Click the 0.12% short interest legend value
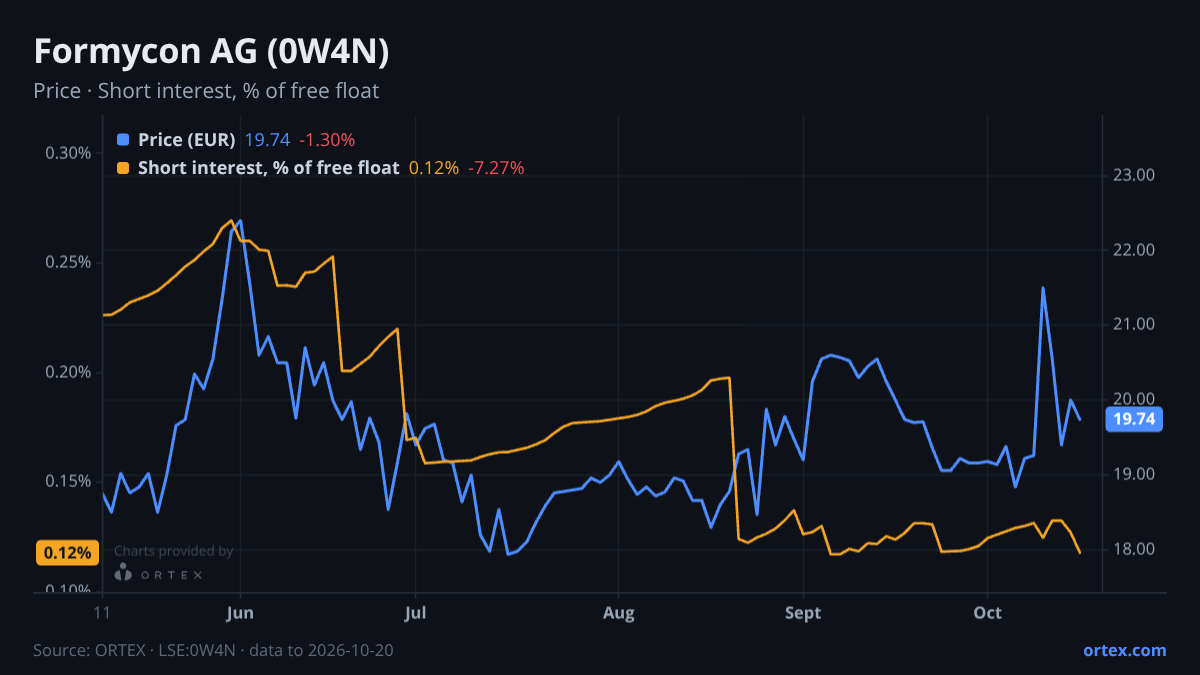 click(434, 168)
